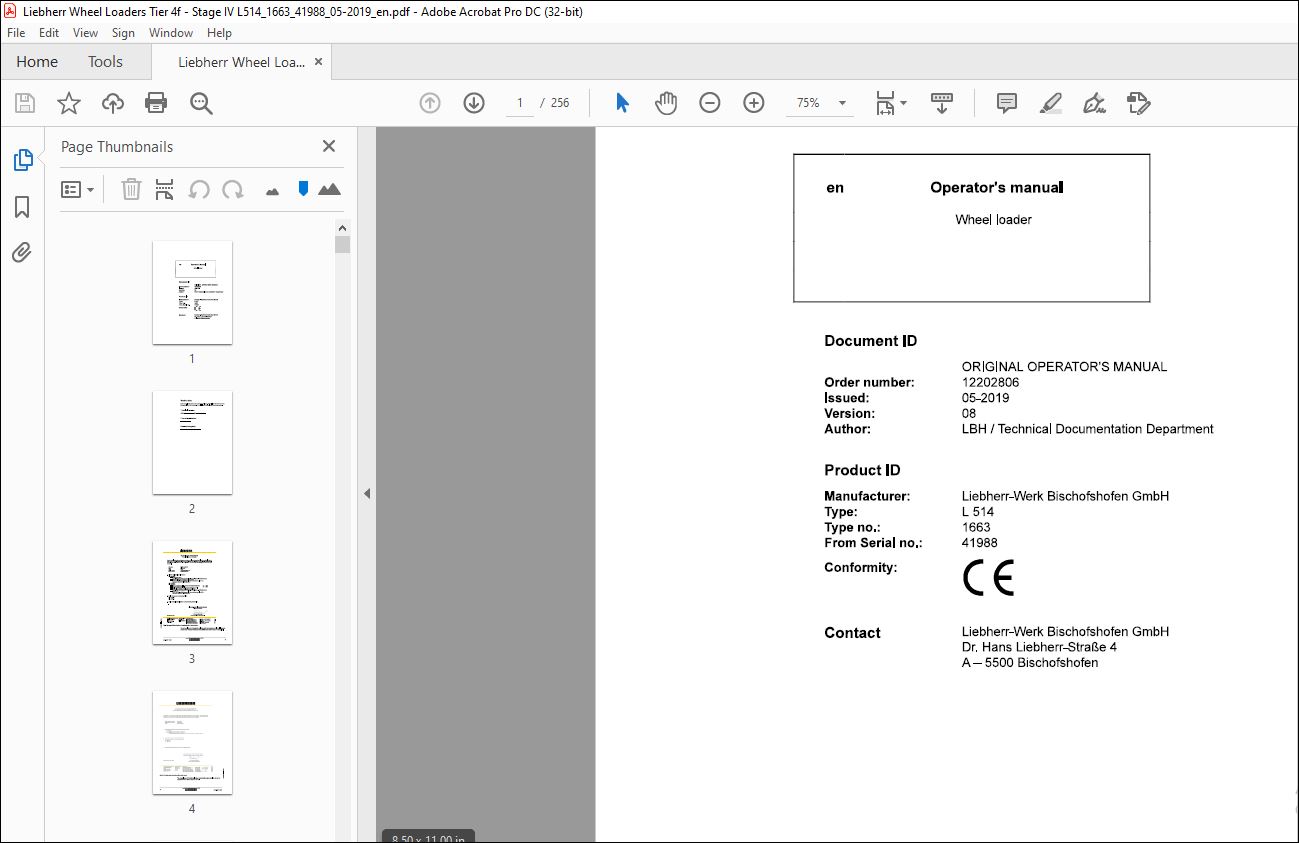The image size is (1299, 843).
Task: Open the print pages scissors-style icon in thumbnails
Action: [x=165, y=189]
